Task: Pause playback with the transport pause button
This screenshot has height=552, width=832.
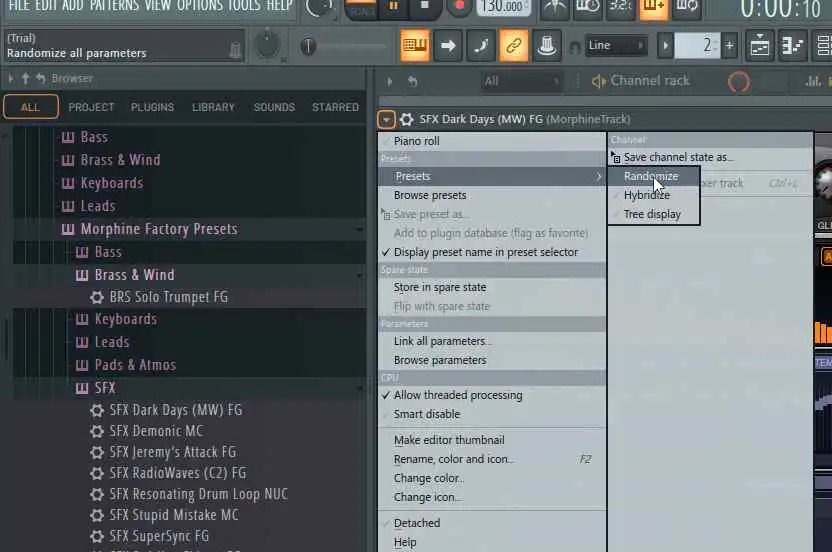Action: 393,6
